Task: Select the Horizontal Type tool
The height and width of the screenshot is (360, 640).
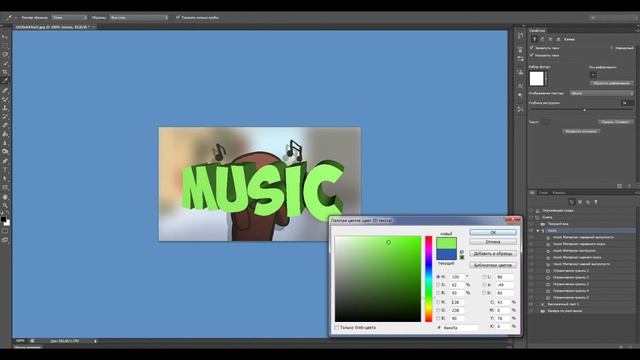Action: [x=5, y=170]
